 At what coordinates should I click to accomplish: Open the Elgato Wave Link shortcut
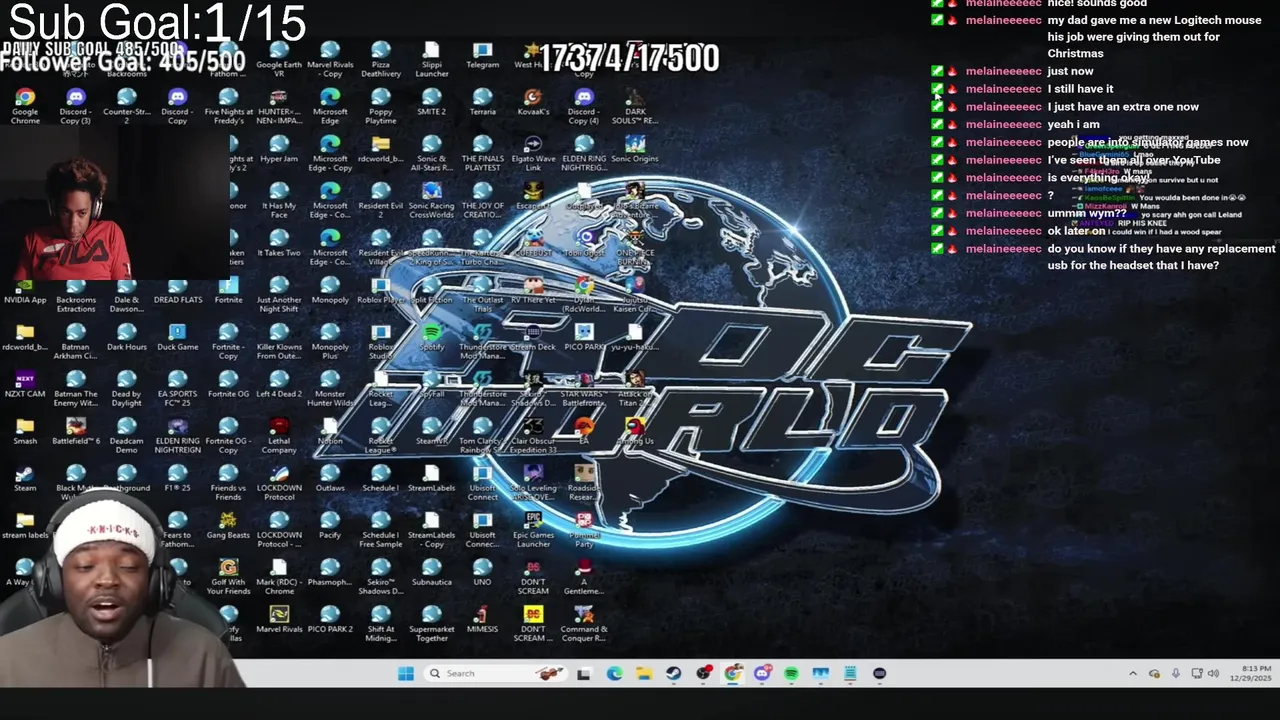click(x=533, y=152)
